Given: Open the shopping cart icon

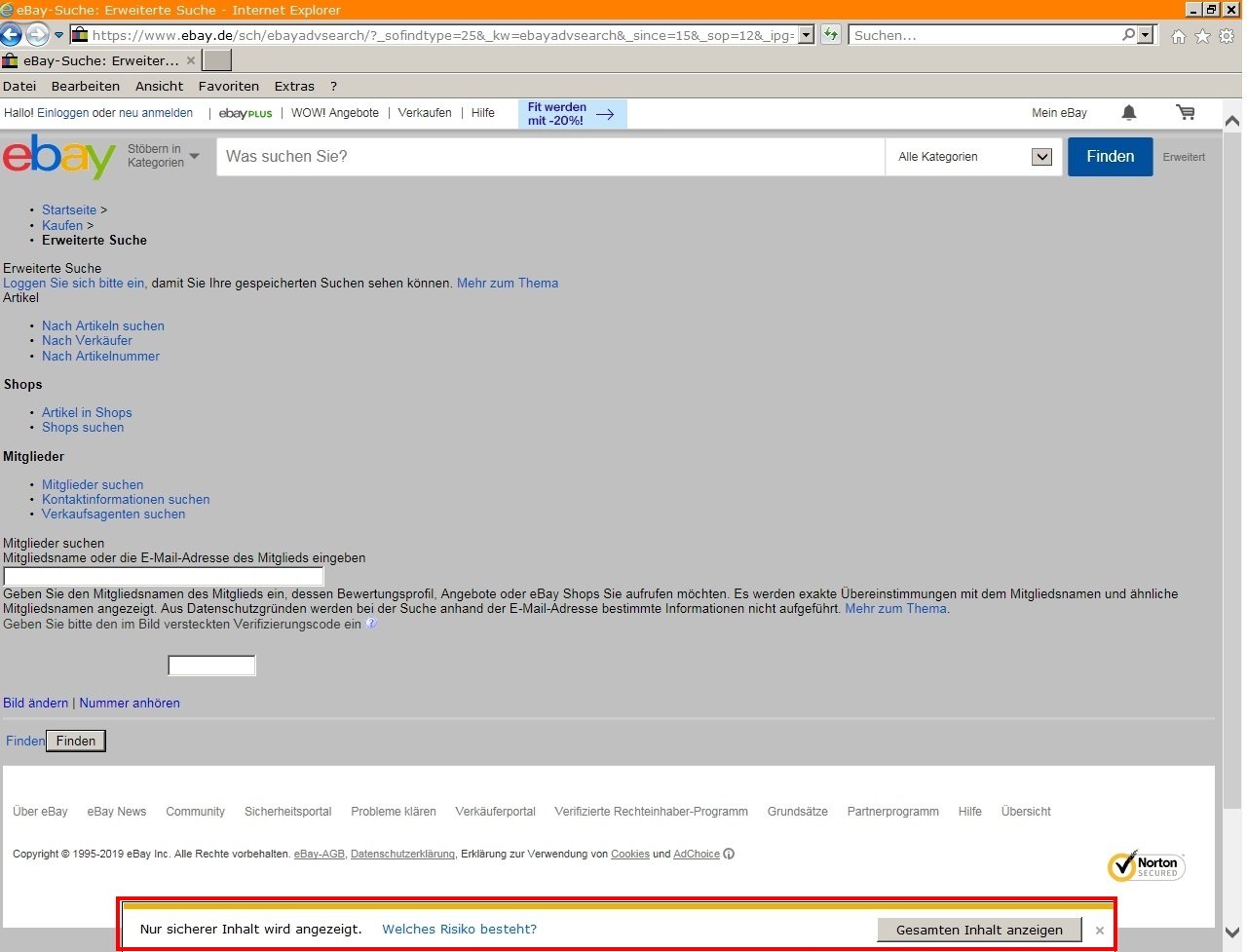Looking at the screenshot, I should pyautogui.click(x=1186, y=113).
